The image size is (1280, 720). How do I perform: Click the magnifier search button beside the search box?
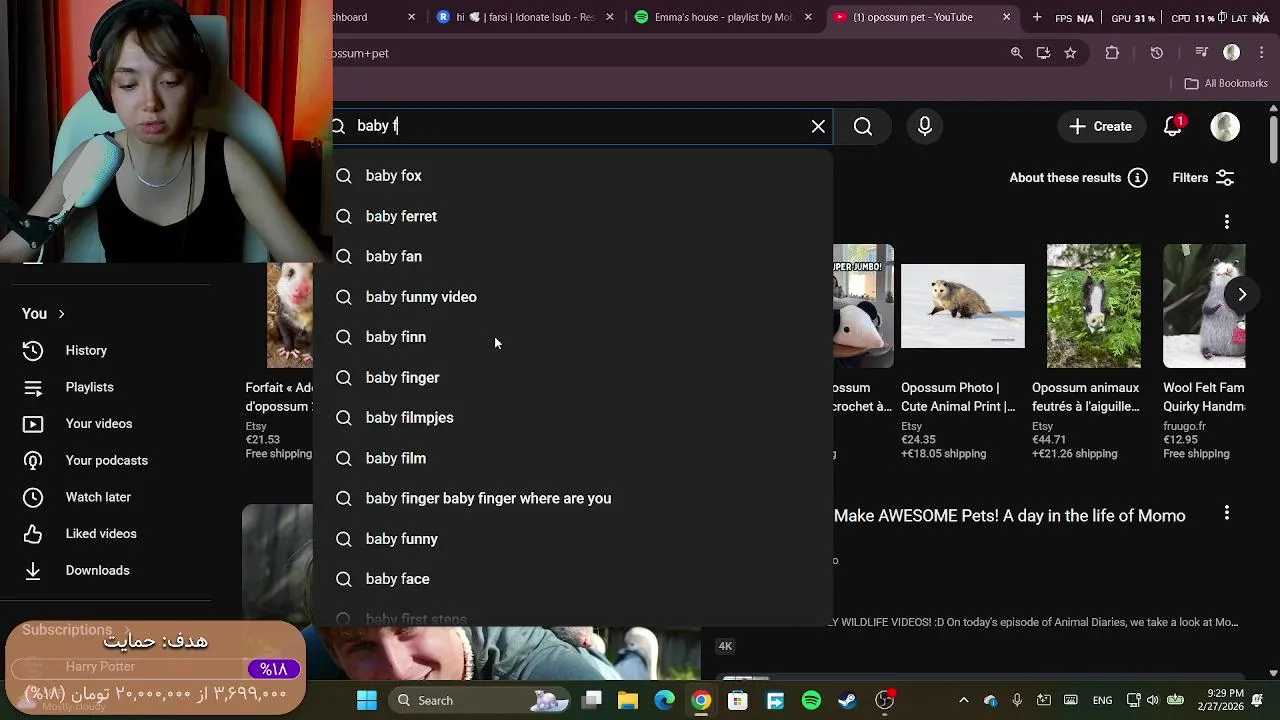coord(863,126)
